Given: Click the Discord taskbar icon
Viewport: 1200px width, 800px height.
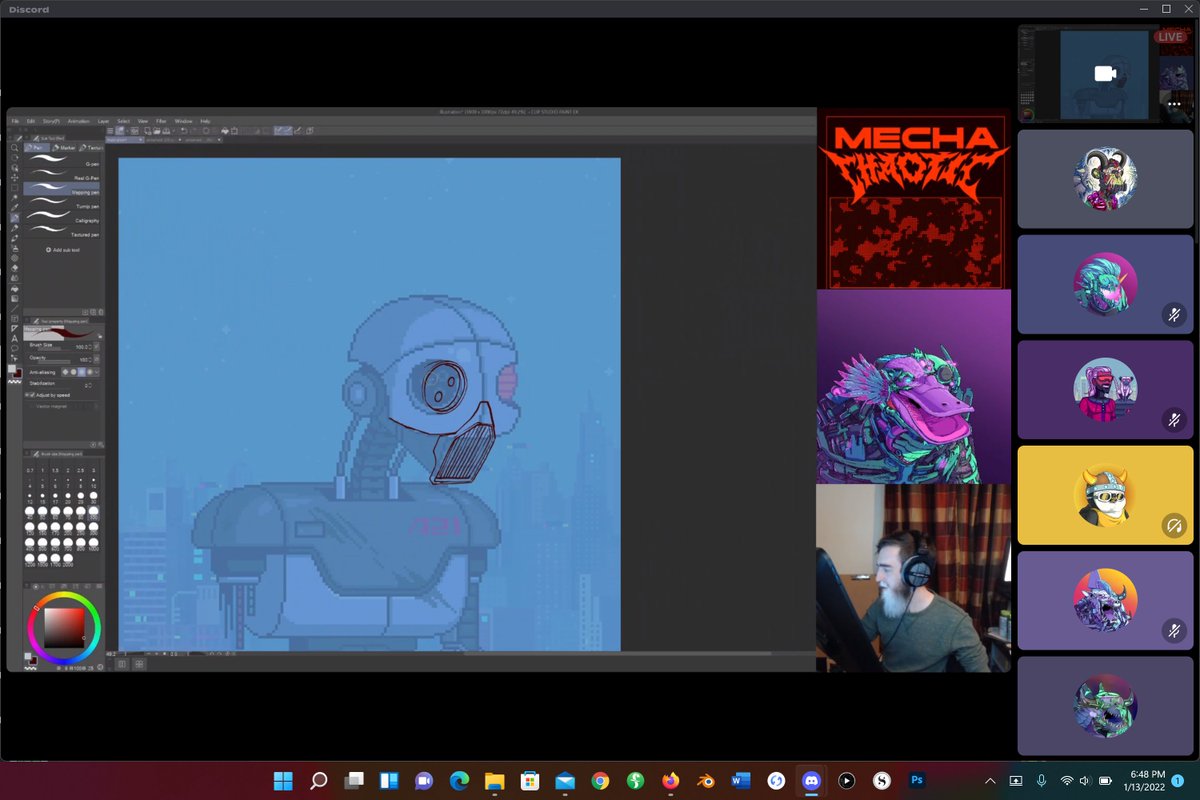Looking at the screenshot, I should (809, 780).
